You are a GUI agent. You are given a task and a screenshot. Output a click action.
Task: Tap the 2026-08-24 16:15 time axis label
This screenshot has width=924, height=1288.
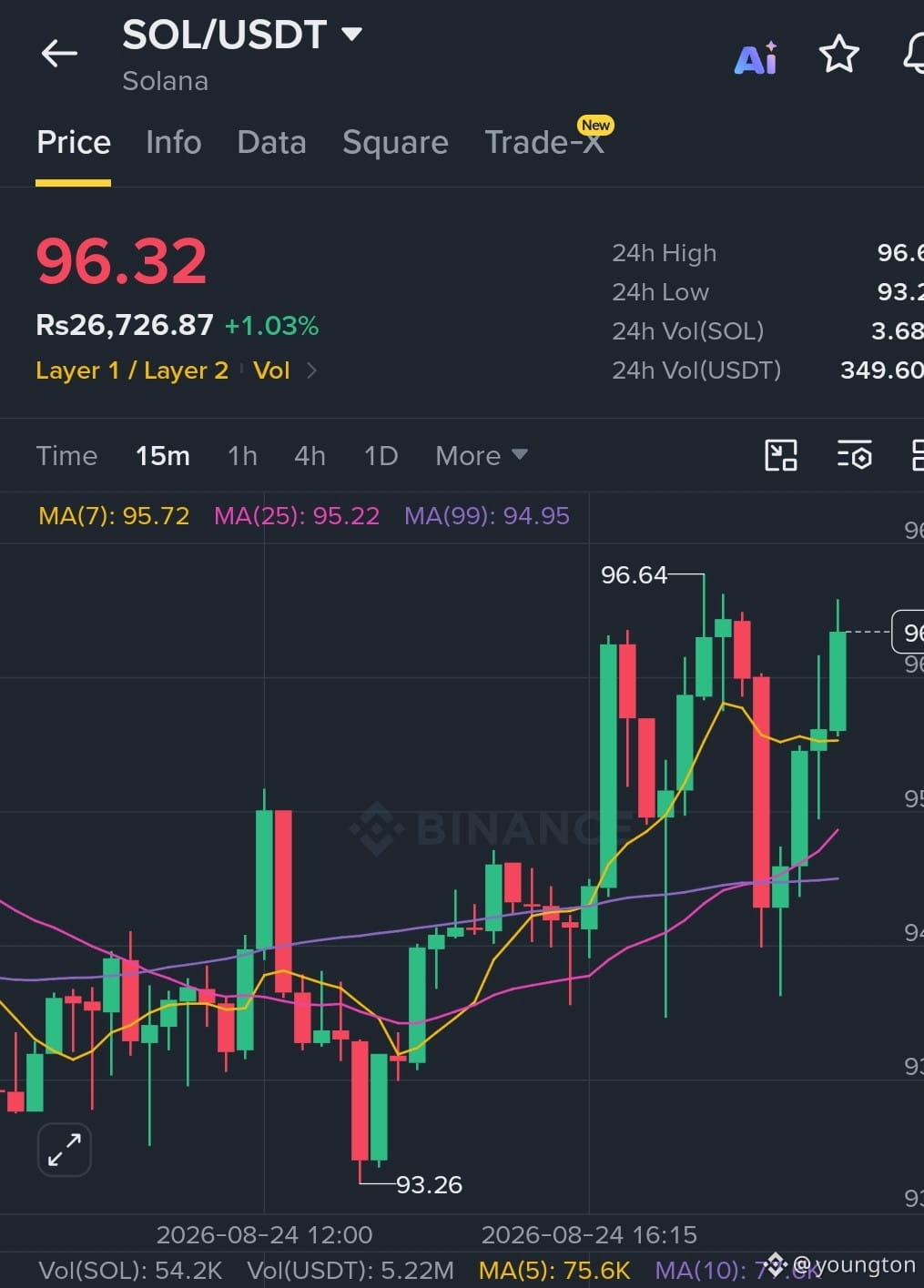(589, 1235)
